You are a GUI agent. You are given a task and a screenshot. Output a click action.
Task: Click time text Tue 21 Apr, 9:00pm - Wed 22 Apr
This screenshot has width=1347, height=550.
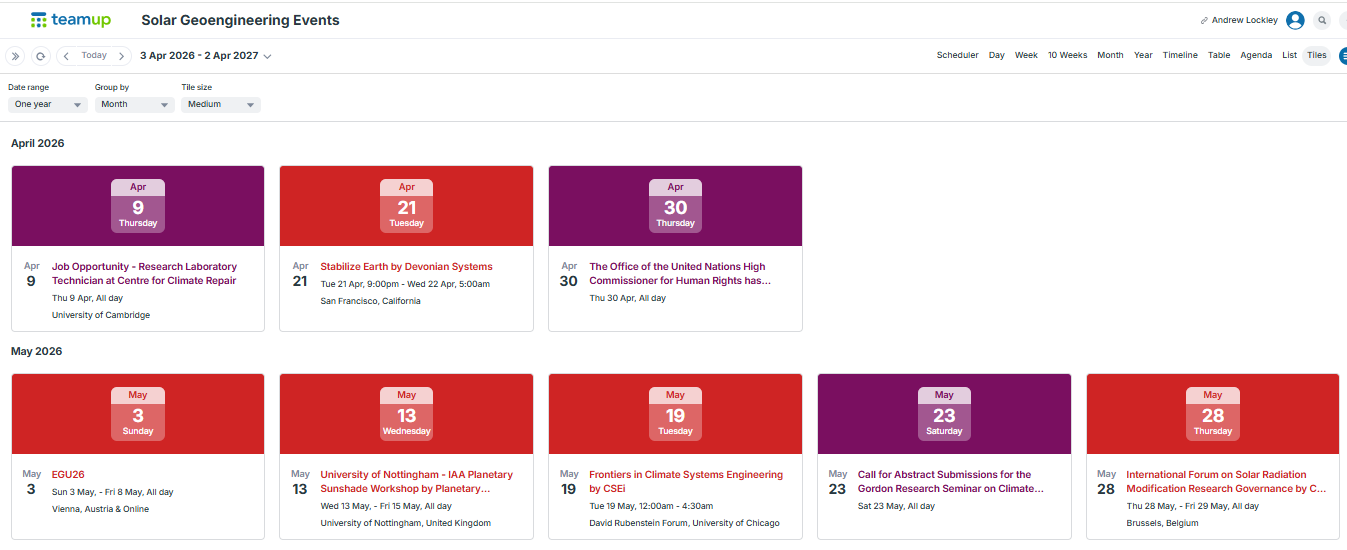[405, 284]
